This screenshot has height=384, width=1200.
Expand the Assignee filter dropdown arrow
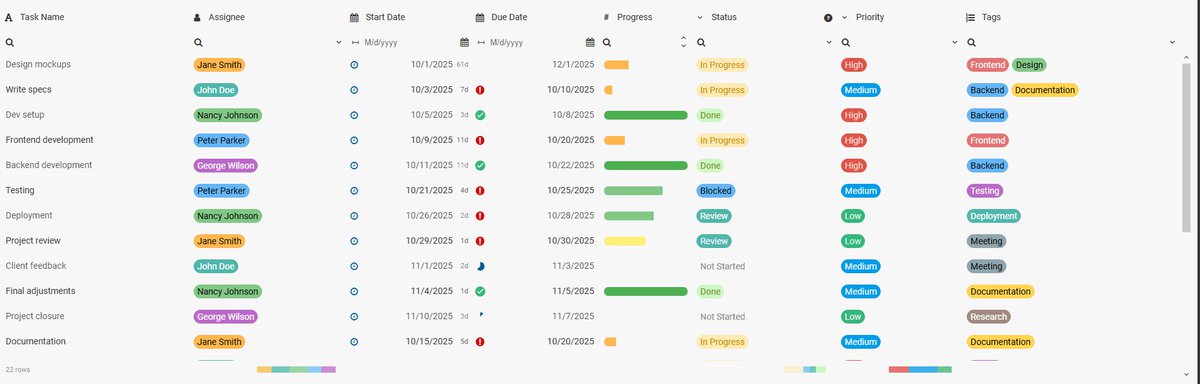tap(340, 43)
